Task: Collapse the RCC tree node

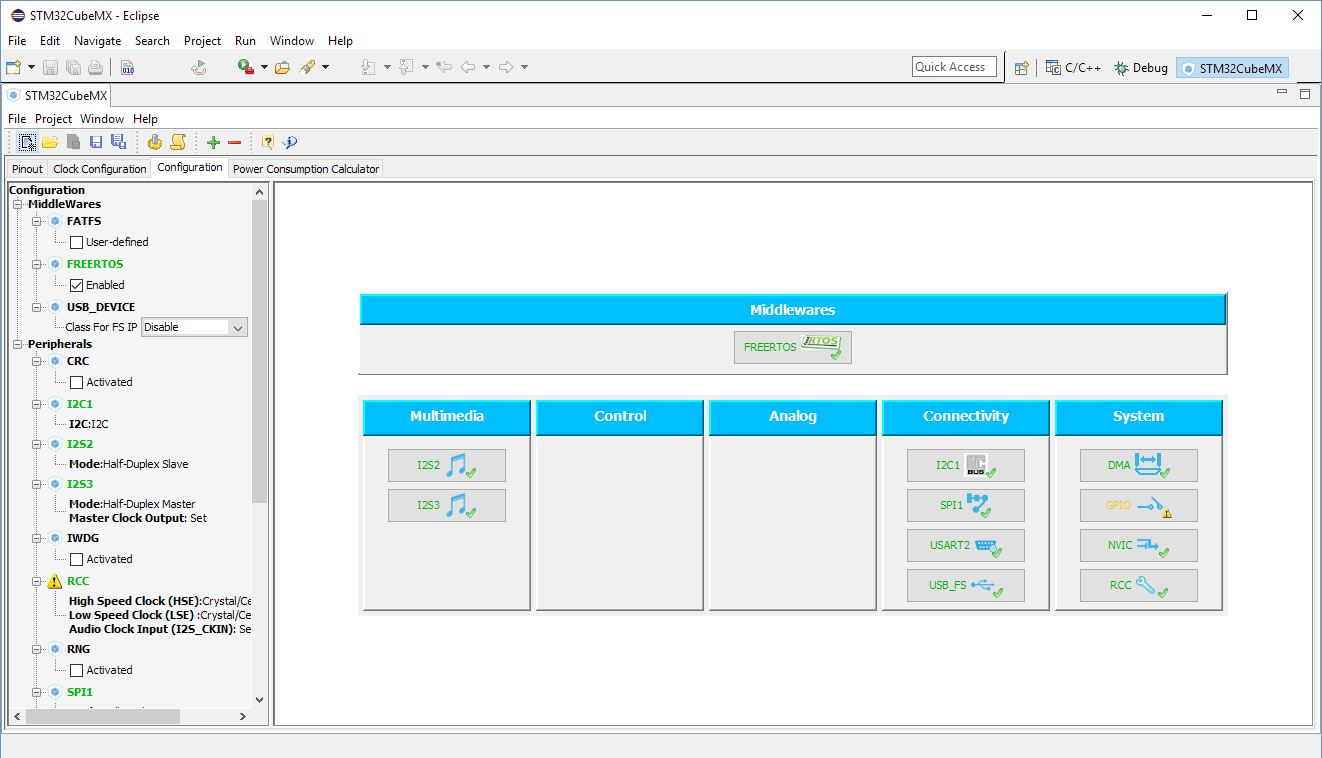Action: click(x=36, y=581)
